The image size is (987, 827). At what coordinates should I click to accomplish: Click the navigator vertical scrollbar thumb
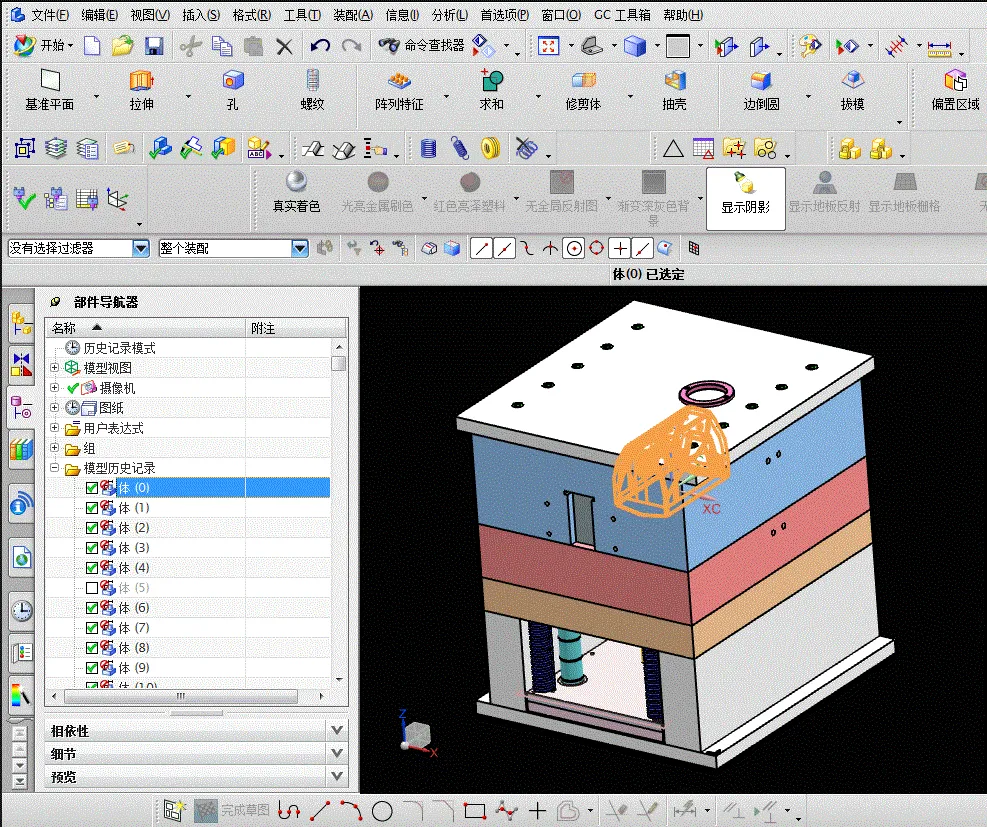click(x=339, y=364)
